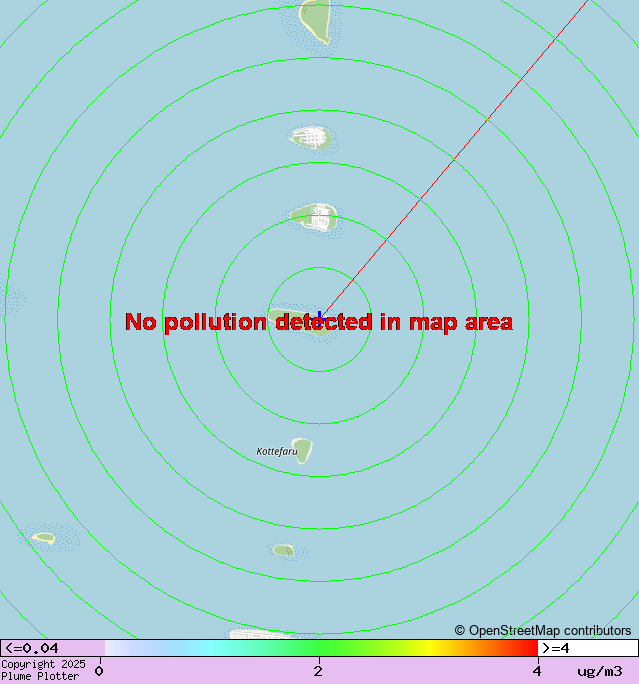Click the 'No pollution detected in map area' message
The width and height of the screenshot is (639, 684).
[x=319, y=322]
